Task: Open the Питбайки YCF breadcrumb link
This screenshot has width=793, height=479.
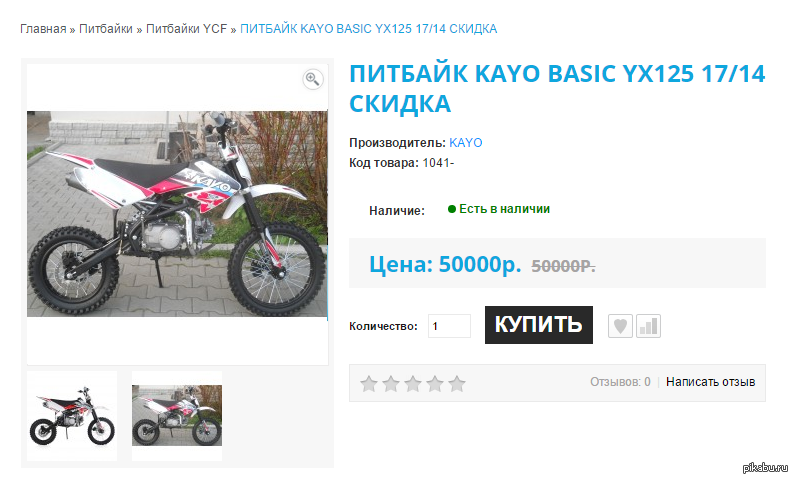Action: (x=187, y=29)
